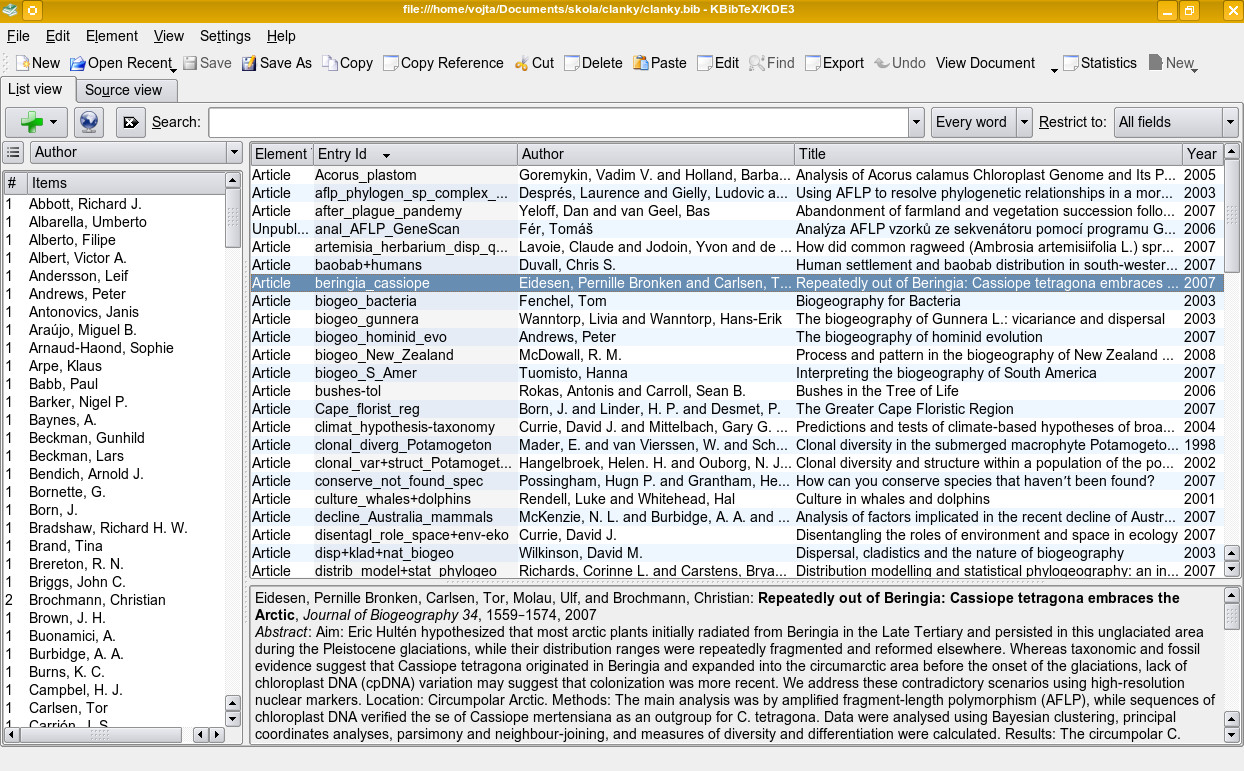
Task: Select the anal_AFLP_GeneScan unpublished entry
Action: coord(736,229)
